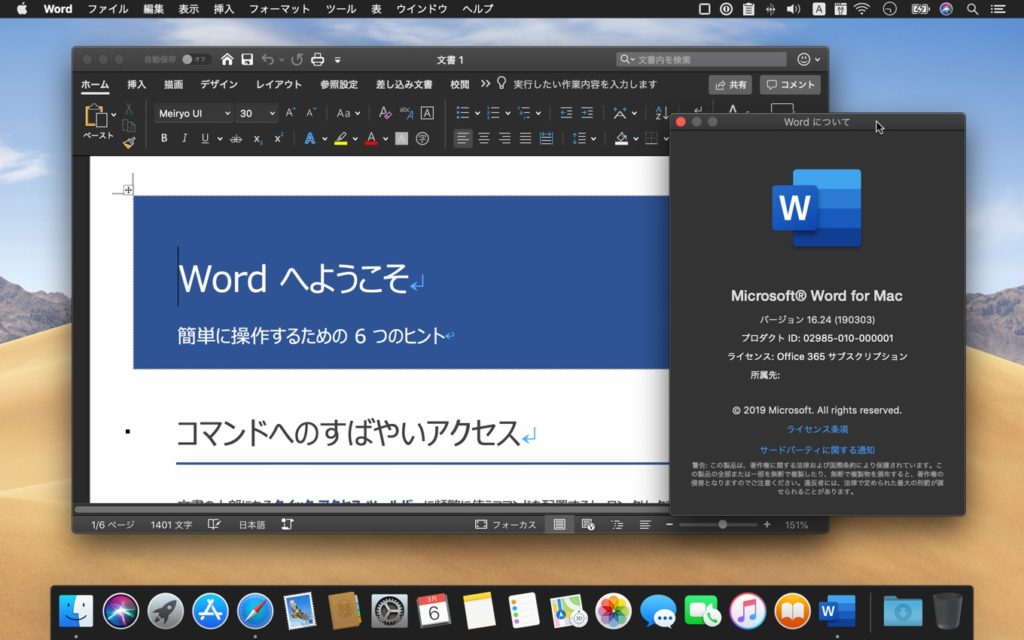Select the subscript icon
The image size is (1024, 640).
pyautogui.click(x=258, y=138)
